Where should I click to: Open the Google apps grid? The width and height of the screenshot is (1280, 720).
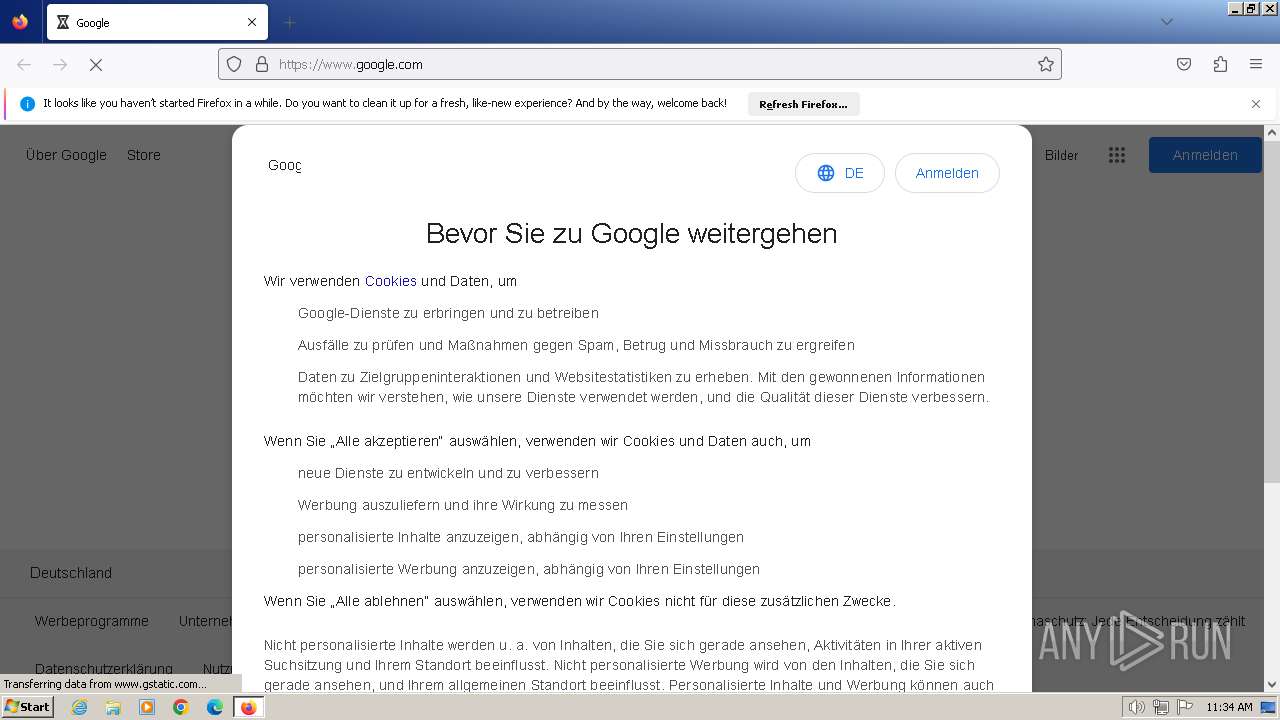pos(1117,155)
